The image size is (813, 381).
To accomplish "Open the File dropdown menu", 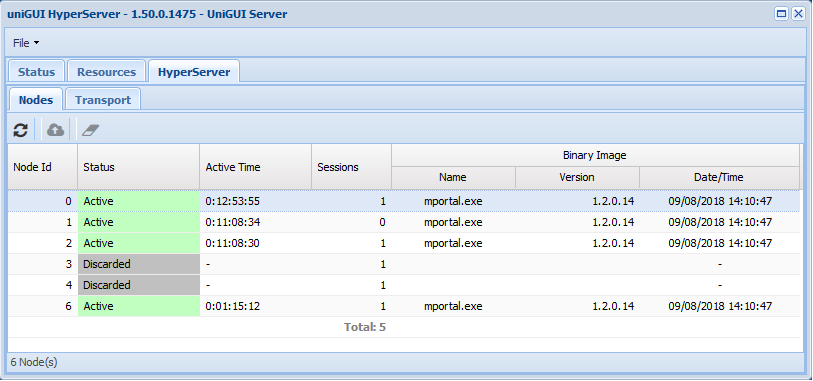I will coord(26,43).
